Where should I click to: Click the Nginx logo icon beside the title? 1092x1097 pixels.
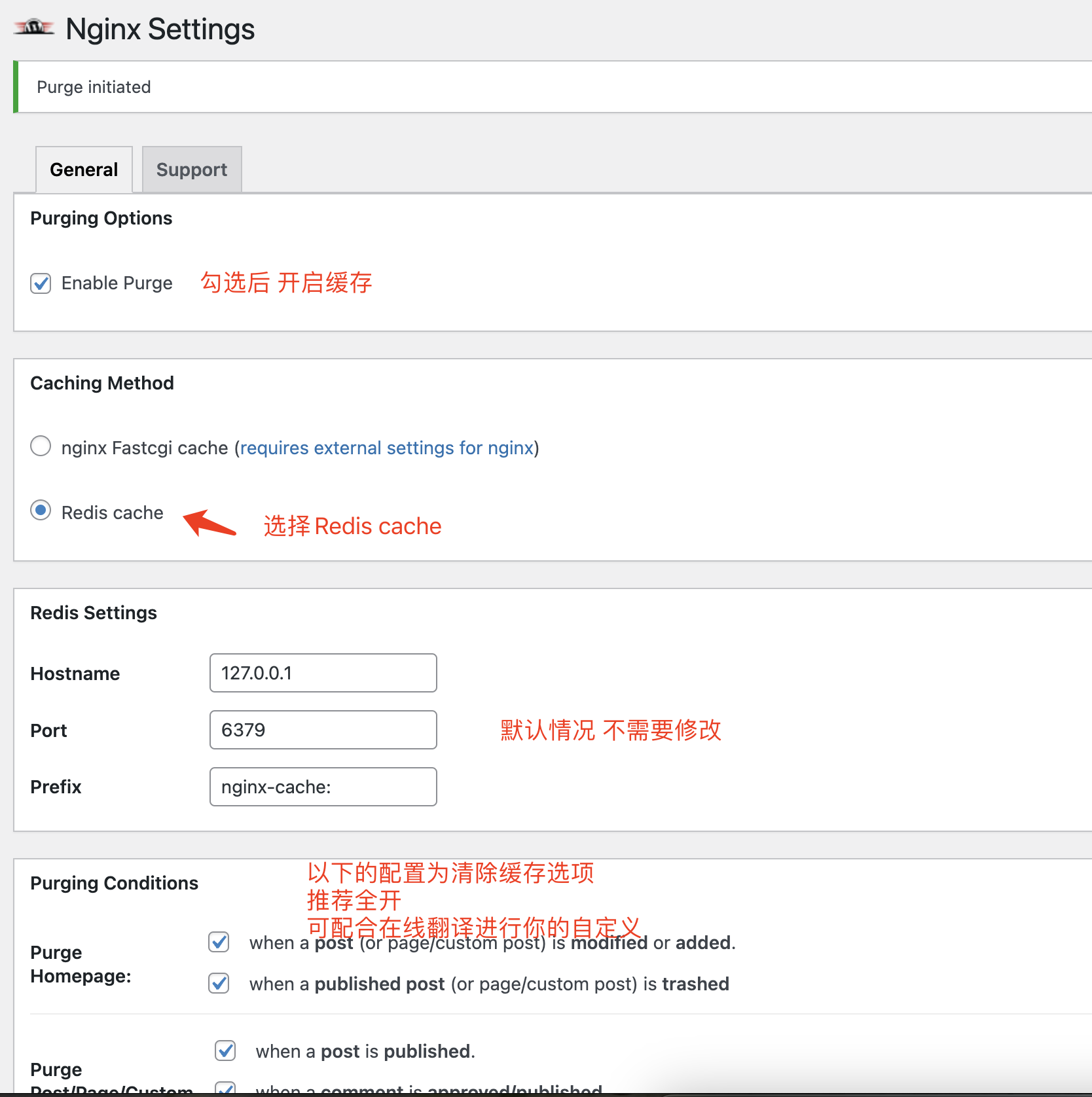point(34,28)
